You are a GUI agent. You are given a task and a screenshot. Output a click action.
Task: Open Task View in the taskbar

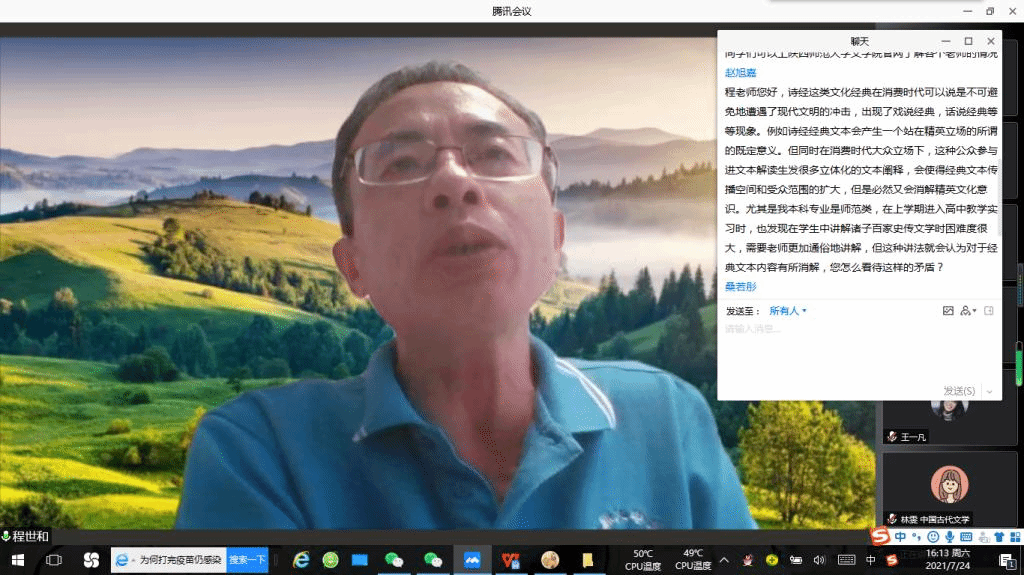pyautogui.click(x=54, y=560)
